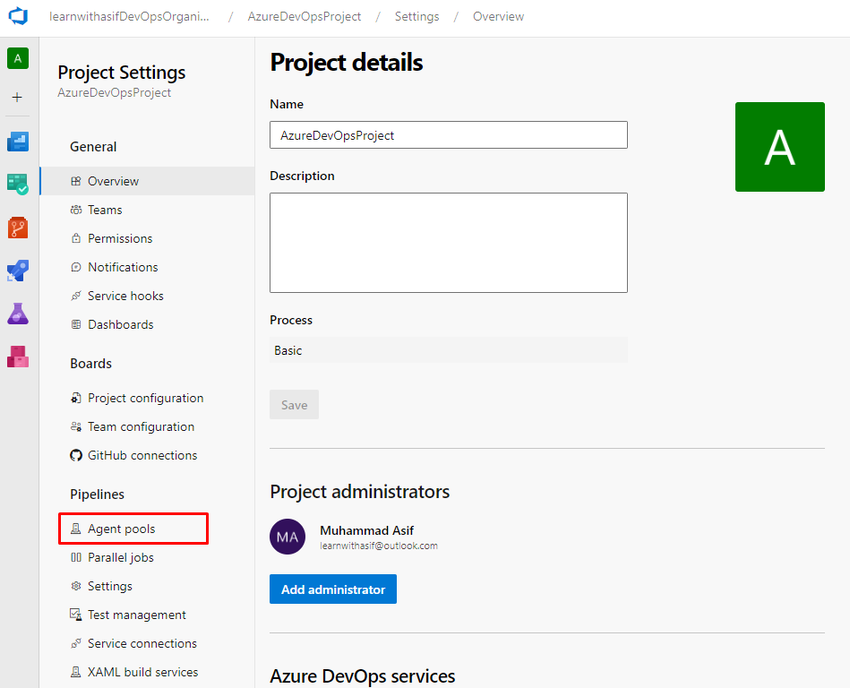Click the plus icon to add new item
Image resolution: width=850 pixels, height=688 pixels.
pyautogui.click(x=17, y=98)
